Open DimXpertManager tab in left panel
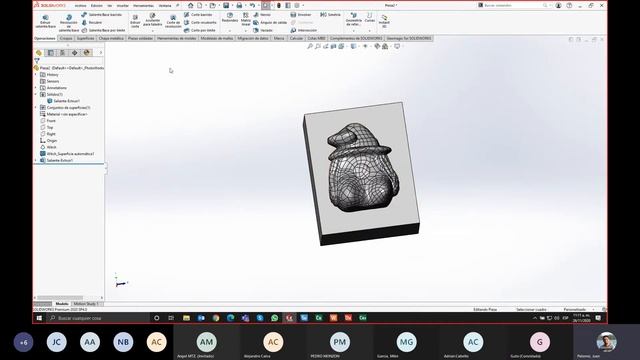 [x=74, y=53]
